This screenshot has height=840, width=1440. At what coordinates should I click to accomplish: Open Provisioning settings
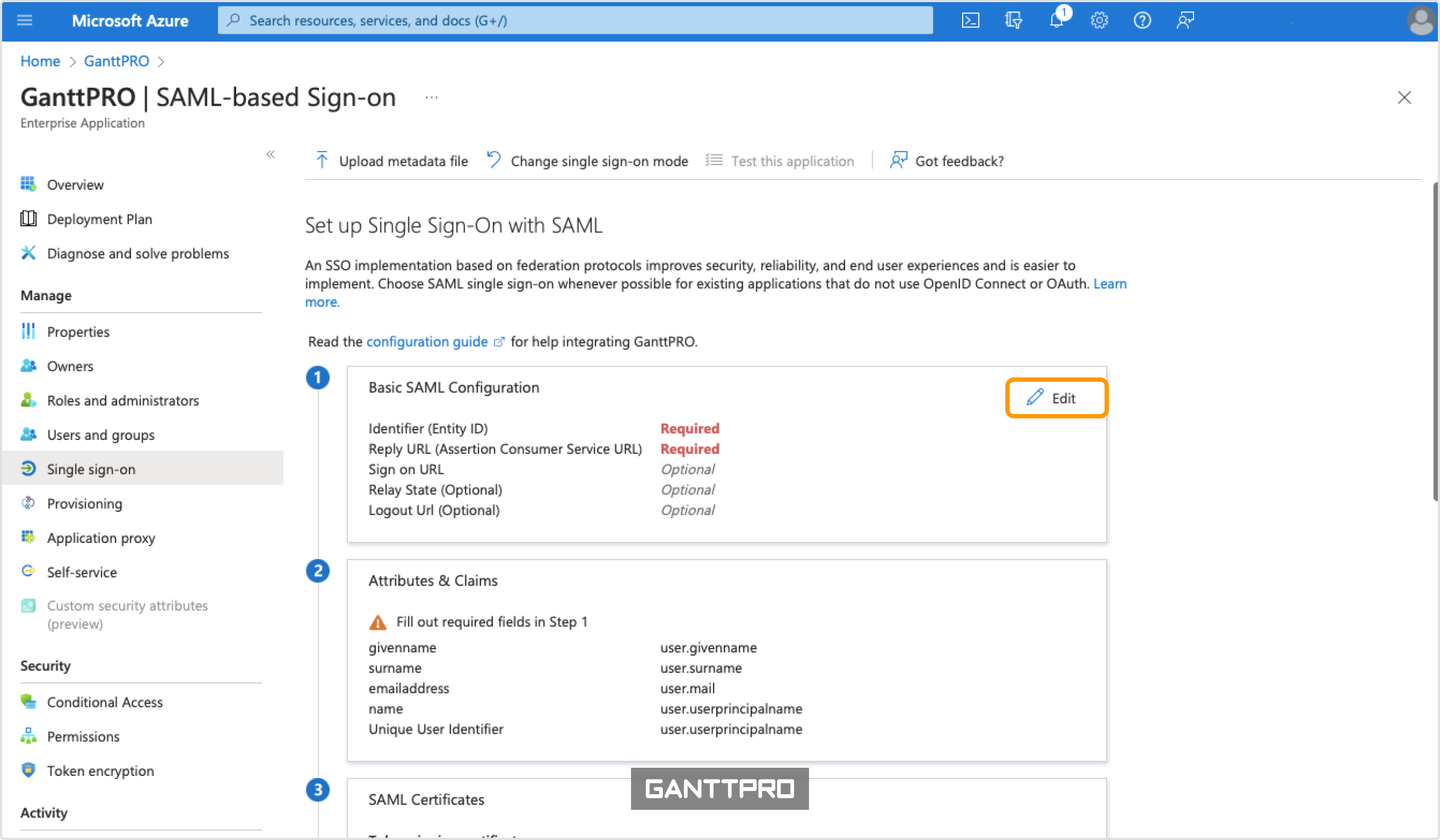[x=85, y=504]
